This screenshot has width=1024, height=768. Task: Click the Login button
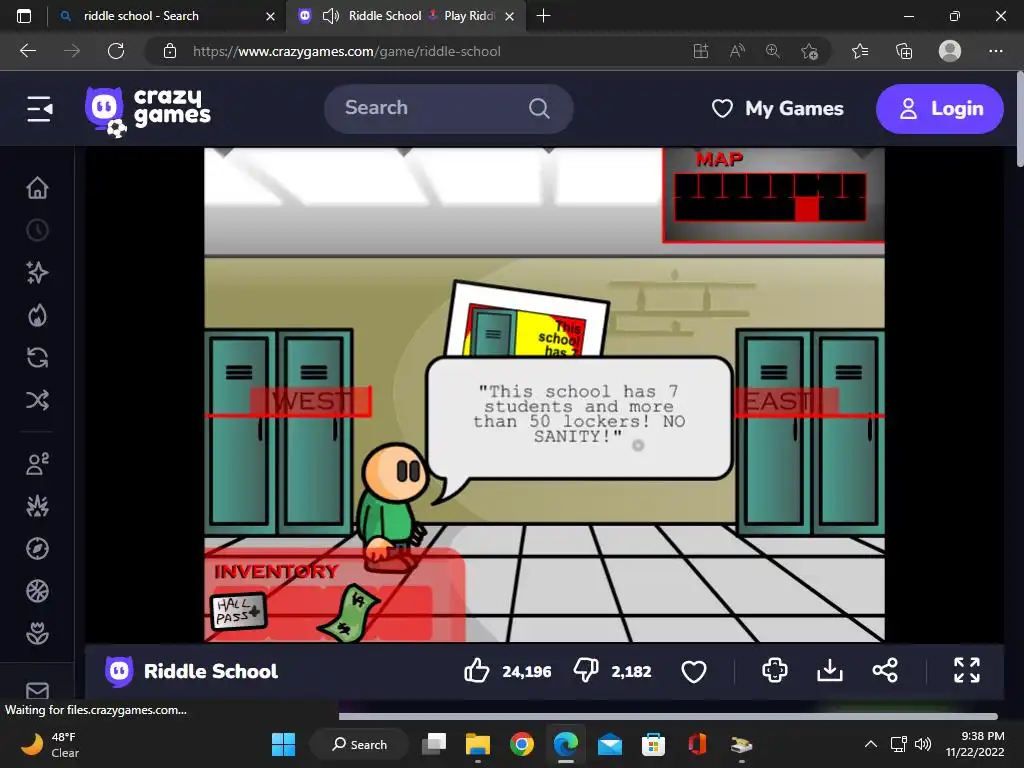(940, 108)
